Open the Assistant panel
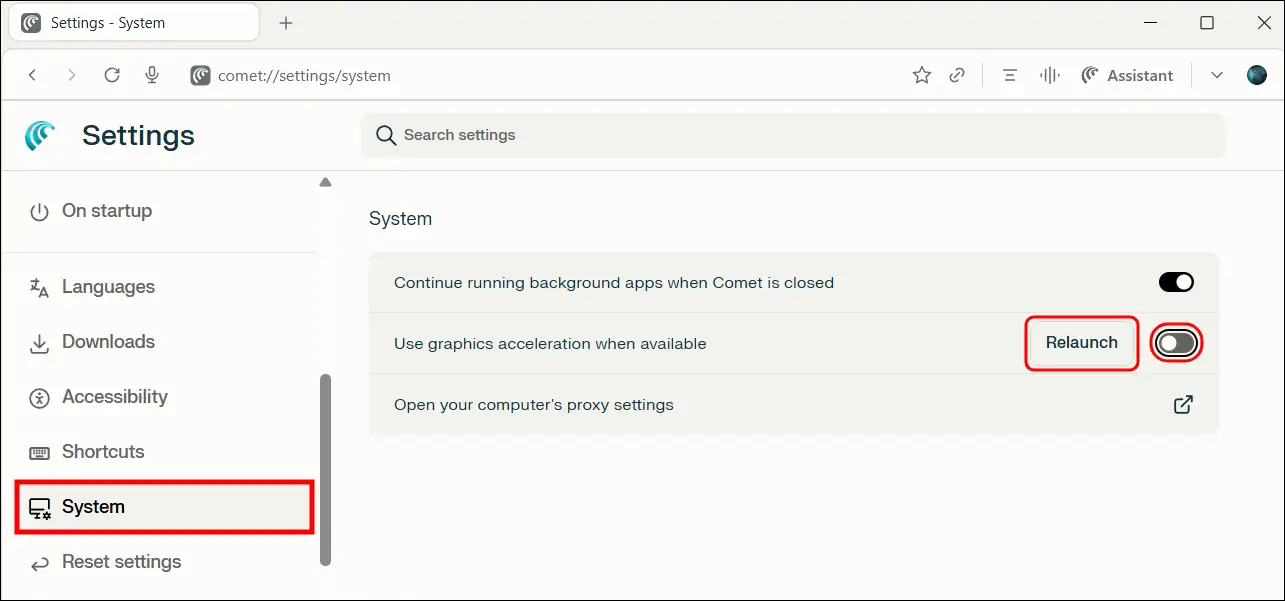Image resolution: width=1285 pixels, height=601 pixels. coord(1127,75)
